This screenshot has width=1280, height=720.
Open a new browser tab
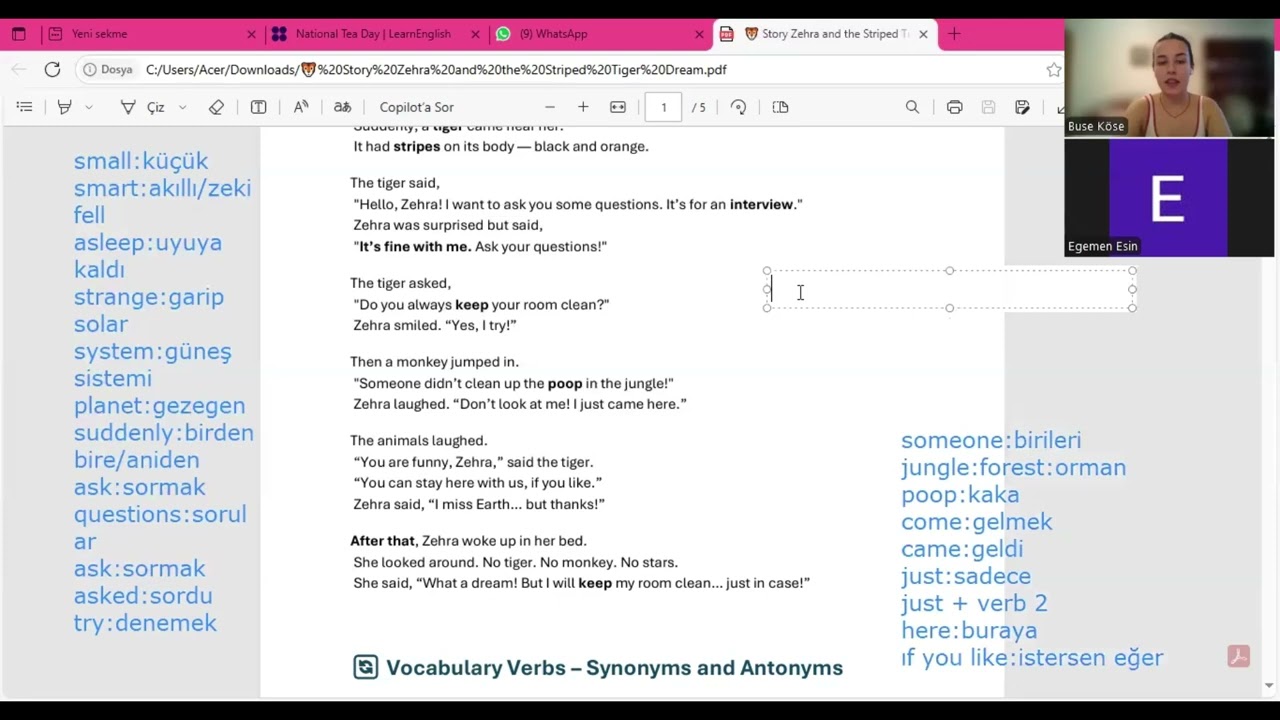tap(954, 34)
